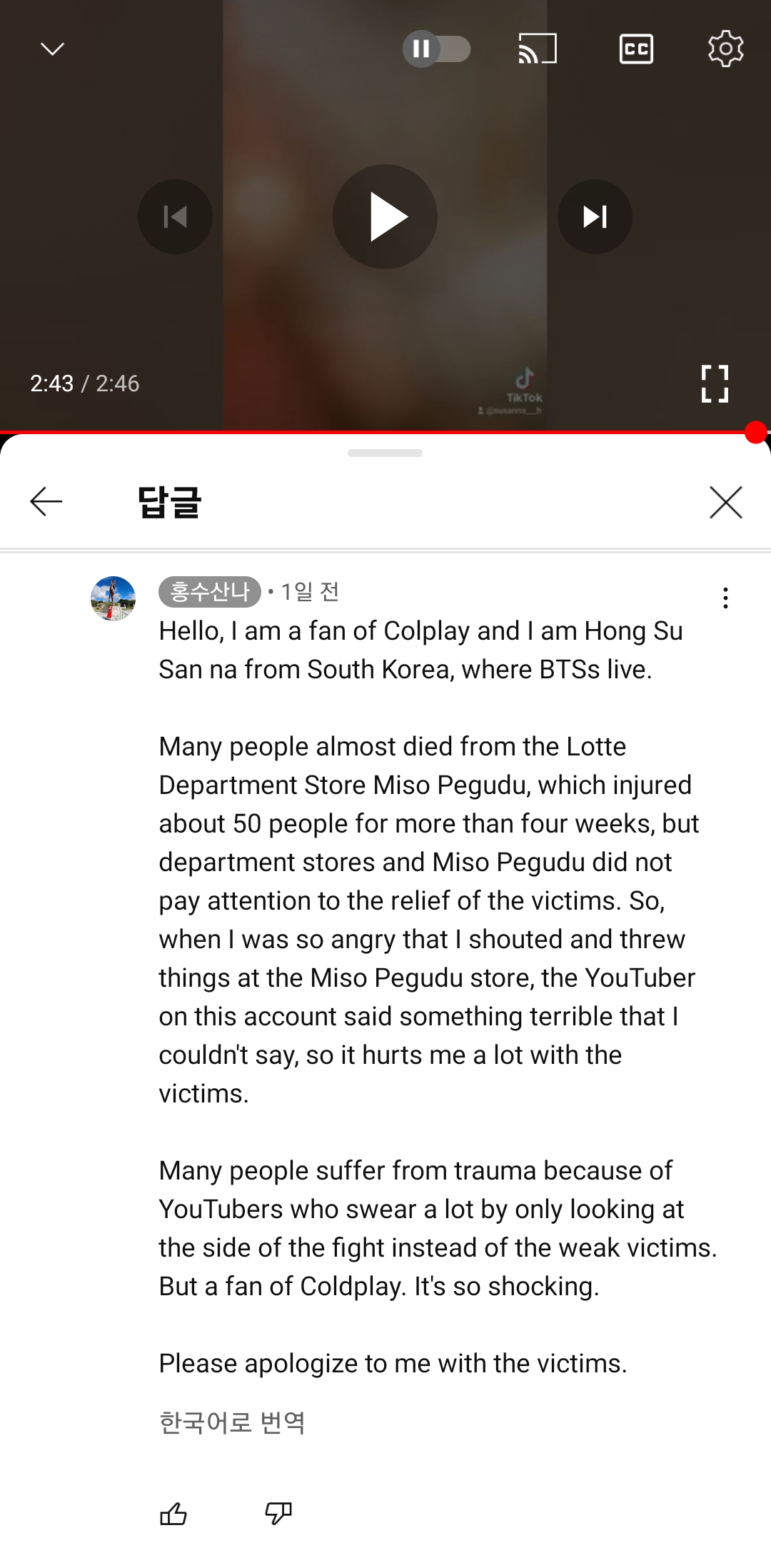This screenshot has height=1568, width=771.
Task: Translate the comment with 한국어로 번역
Action: point(232,1422)
